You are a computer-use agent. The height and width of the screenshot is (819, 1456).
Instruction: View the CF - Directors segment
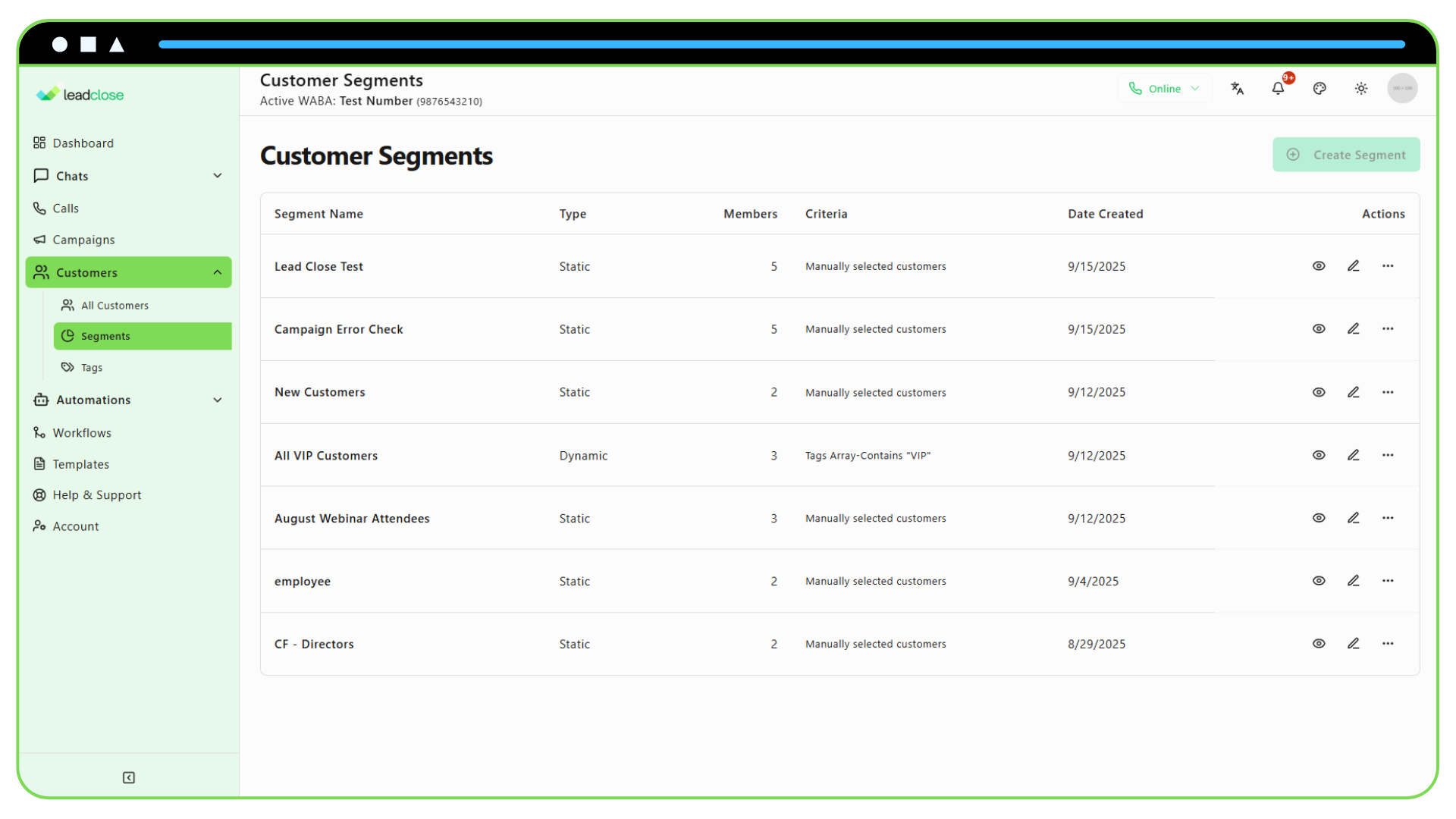[x=1319, y=644]
